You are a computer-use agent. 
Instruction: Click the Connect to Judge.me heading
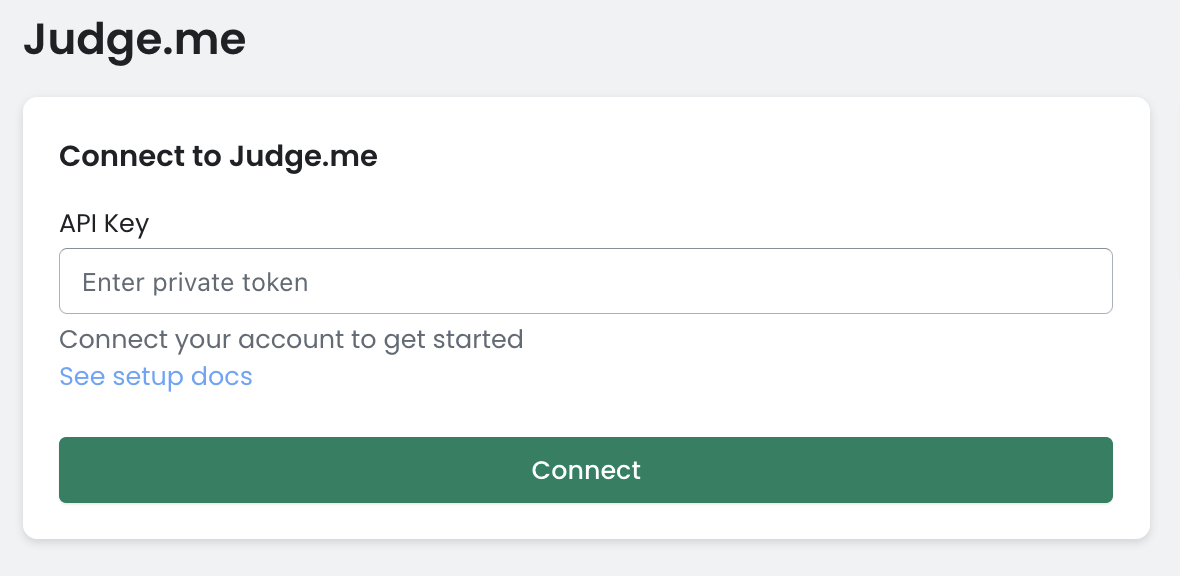(218, 157)
